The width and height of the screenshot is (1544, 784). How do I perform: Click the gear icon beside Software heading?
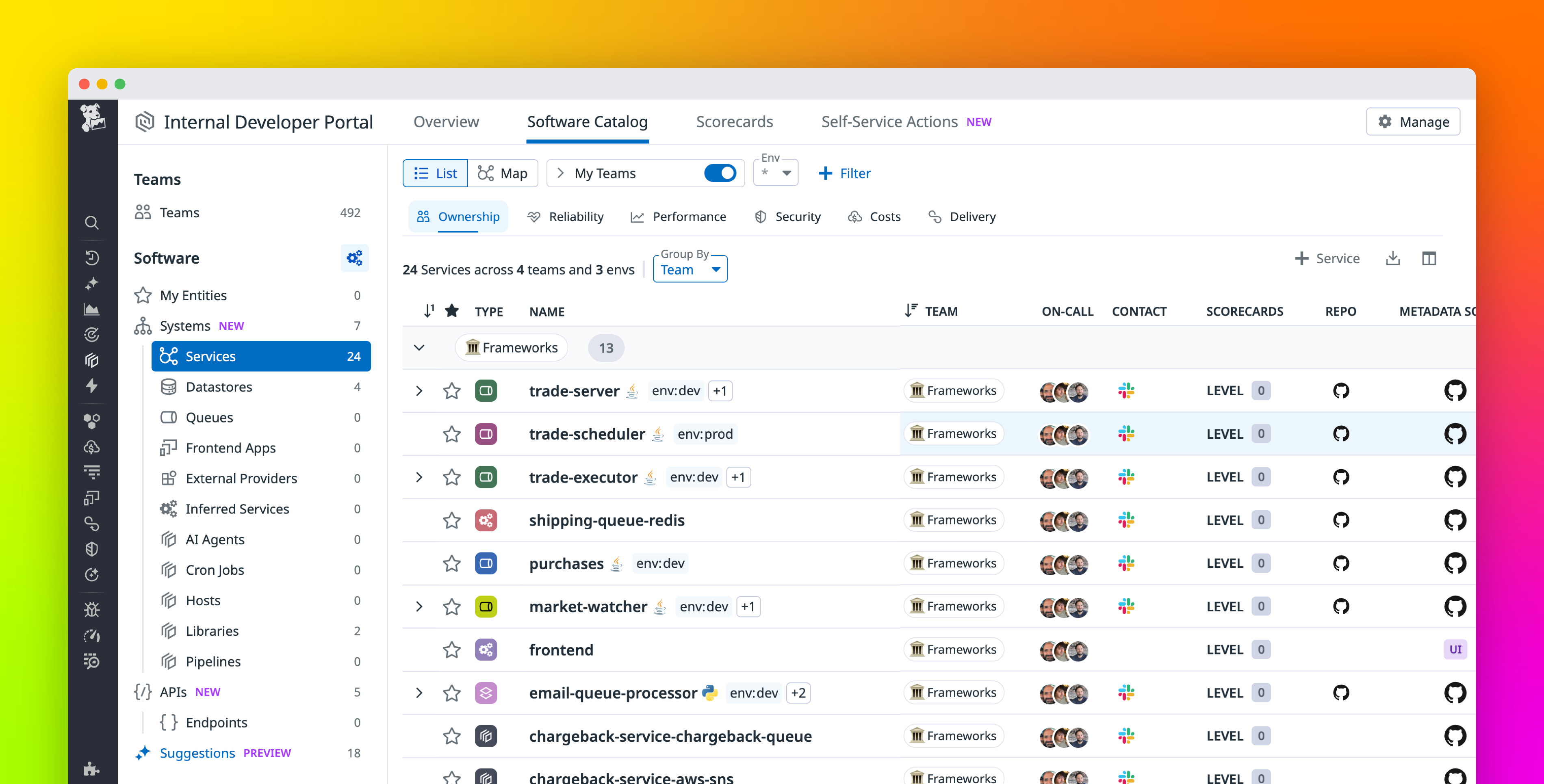click(x=355, y=257)
